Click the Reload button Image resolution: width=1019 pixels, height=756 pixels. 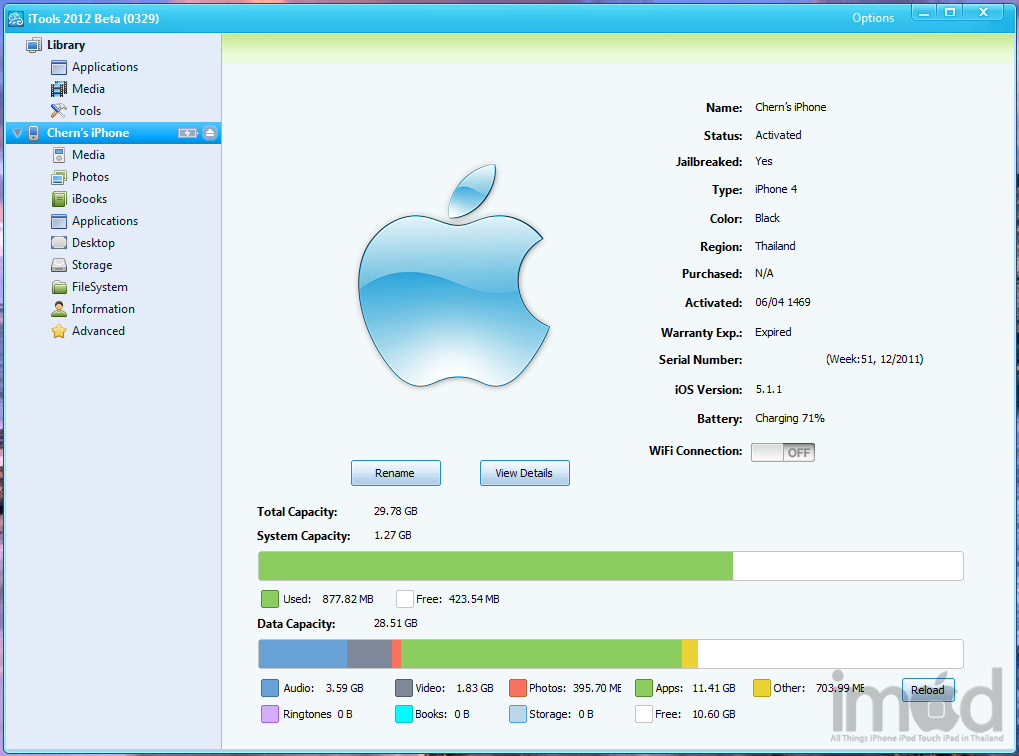click(x=927, y=690)
